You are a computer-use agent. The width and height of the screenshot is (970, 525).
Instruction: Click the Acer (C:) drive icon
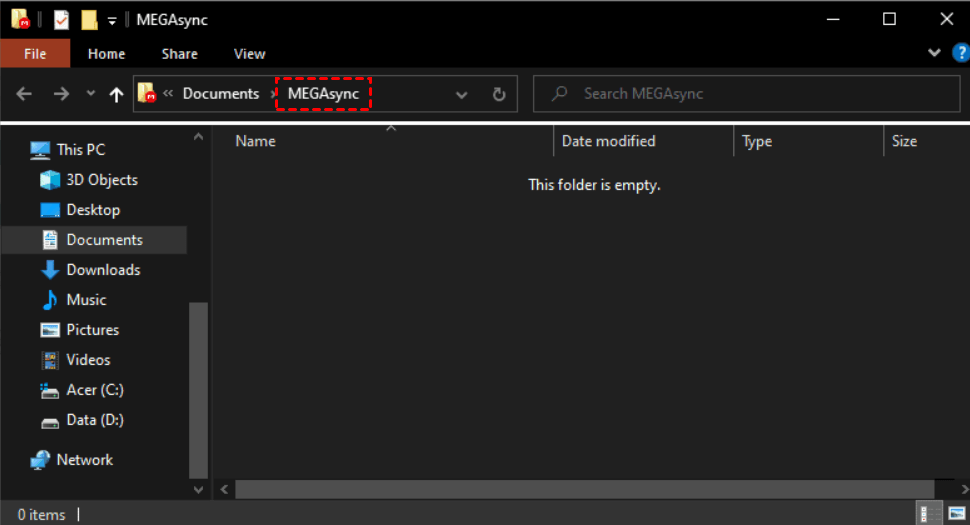click(x=49, y=391)
